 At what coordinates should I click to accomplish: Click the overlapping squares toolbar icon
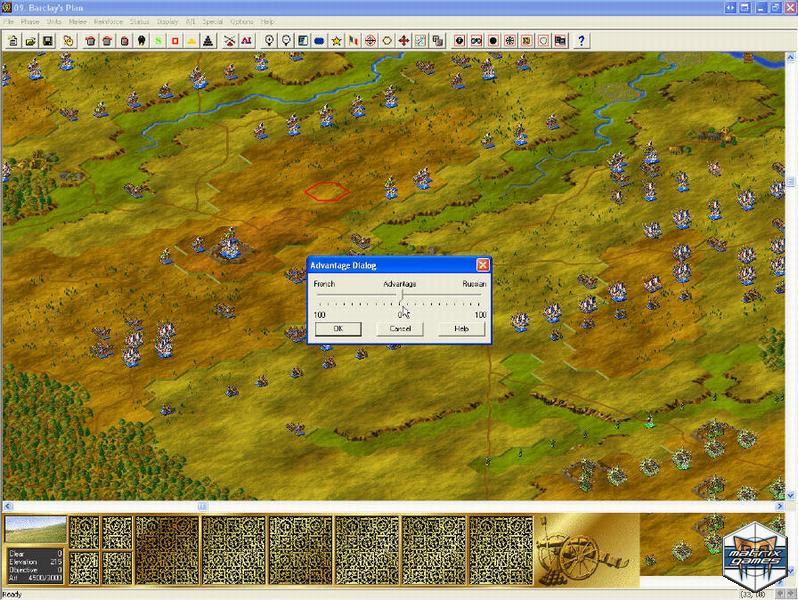437,41
